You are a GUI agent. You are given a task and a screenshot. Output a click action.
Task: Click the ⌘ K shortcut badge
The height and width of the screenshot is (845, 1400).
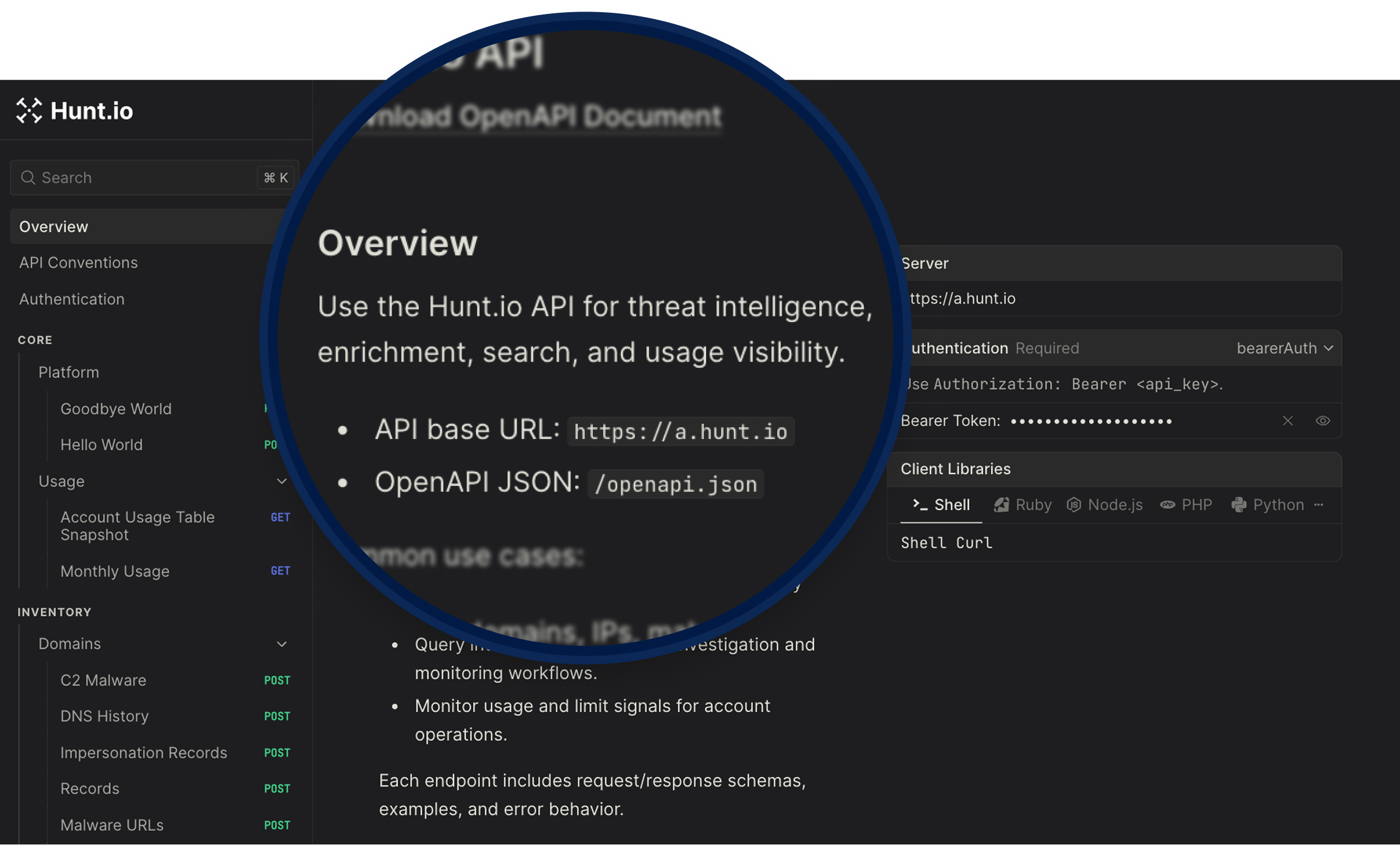(x=276, y=177)
